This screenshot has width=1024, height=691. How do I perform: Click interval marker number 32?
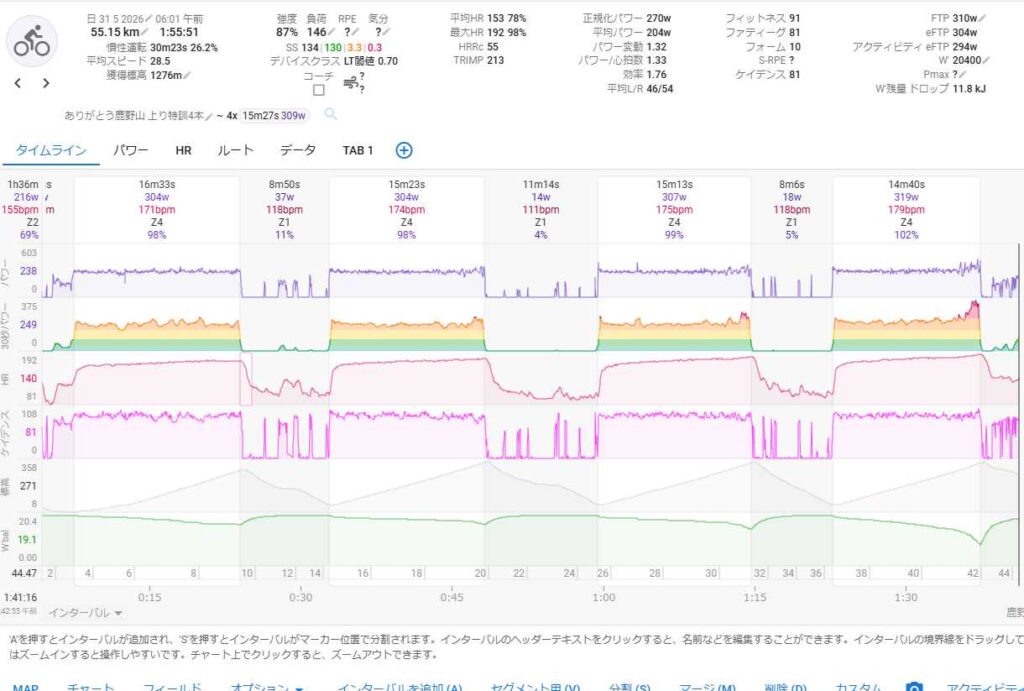tap(760, 573)
